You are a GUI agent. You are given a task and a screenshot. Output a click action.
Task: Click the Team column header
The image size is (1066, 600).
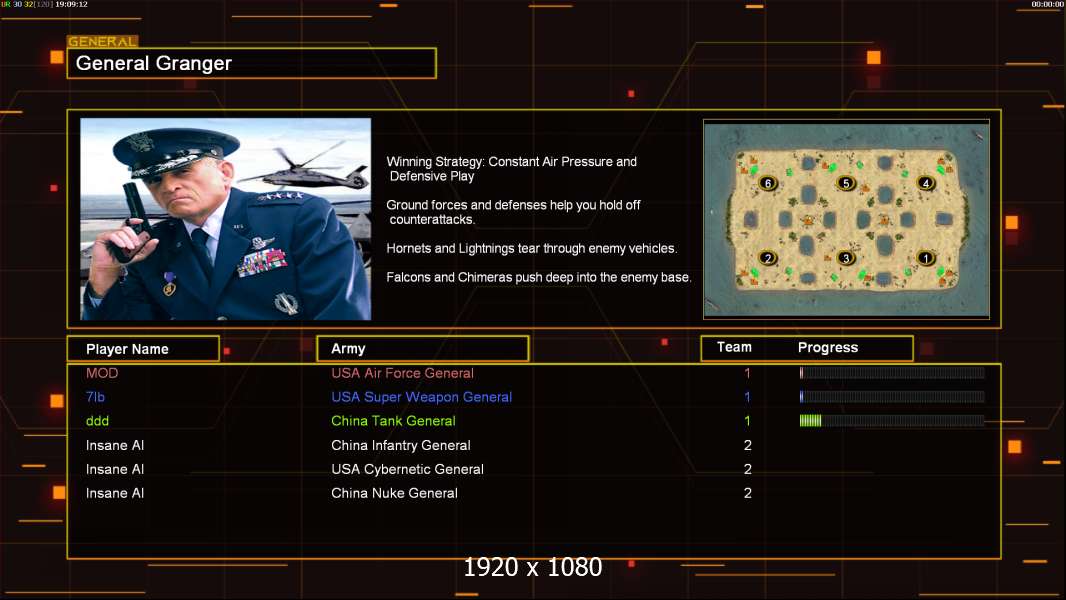point(734,347)
